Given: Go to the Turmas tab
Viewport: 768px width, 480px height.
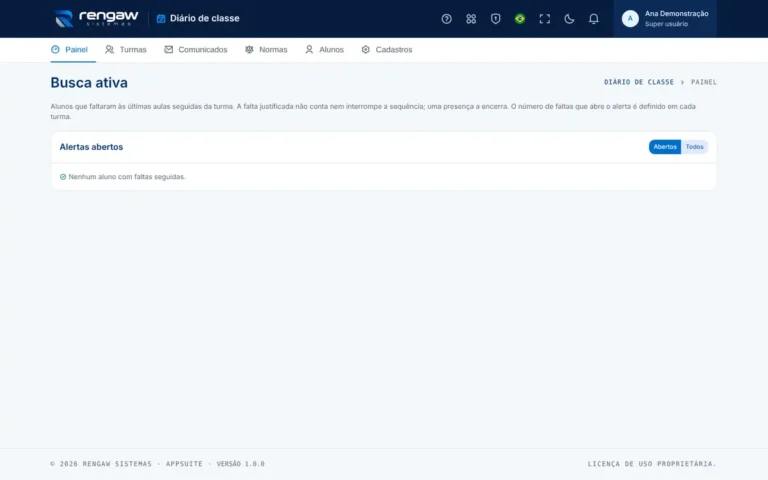Looking at the screenshot, I should click(126, 49).
